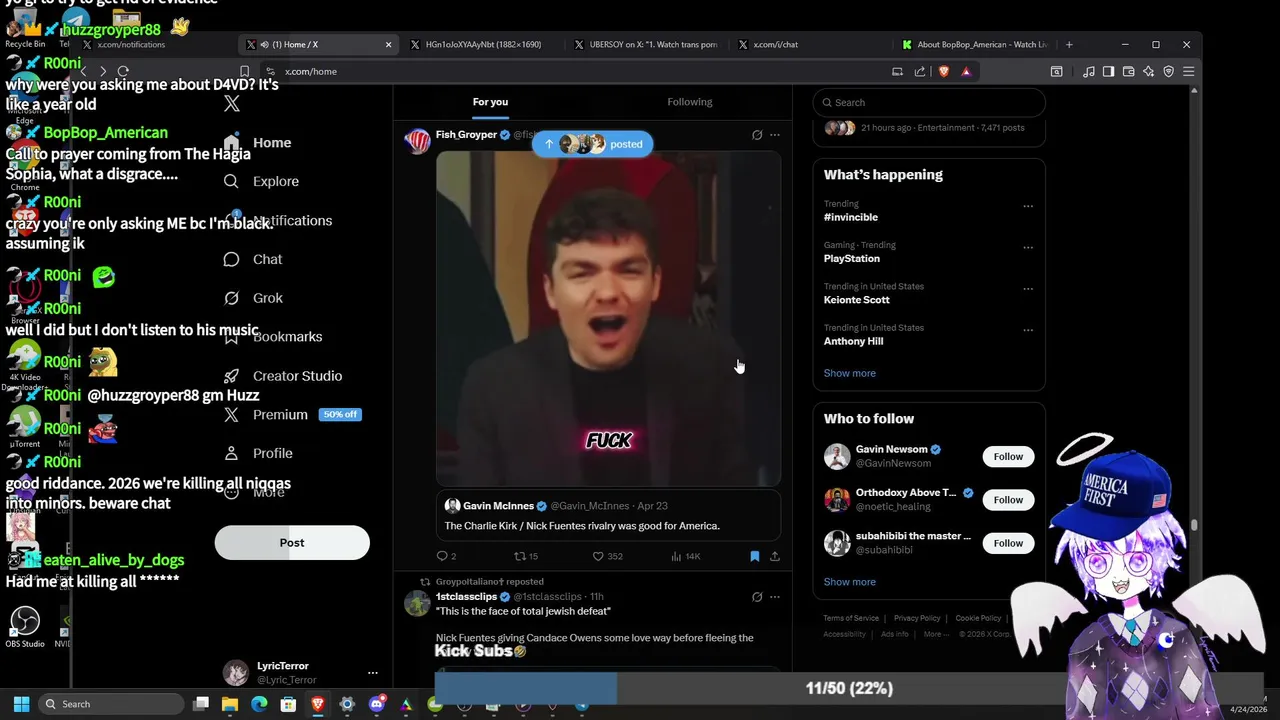Show more trends under What's happening
Image resolution: width=1280 pixels, height=720 pixels.
tap(849, 373)
